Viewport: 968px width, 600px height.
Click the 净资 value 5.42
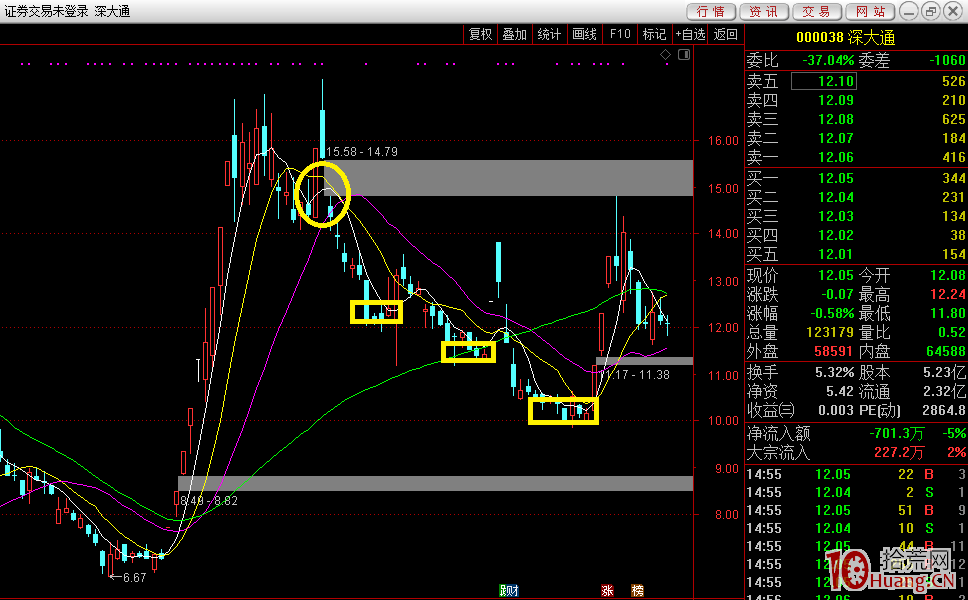(840, 392)
